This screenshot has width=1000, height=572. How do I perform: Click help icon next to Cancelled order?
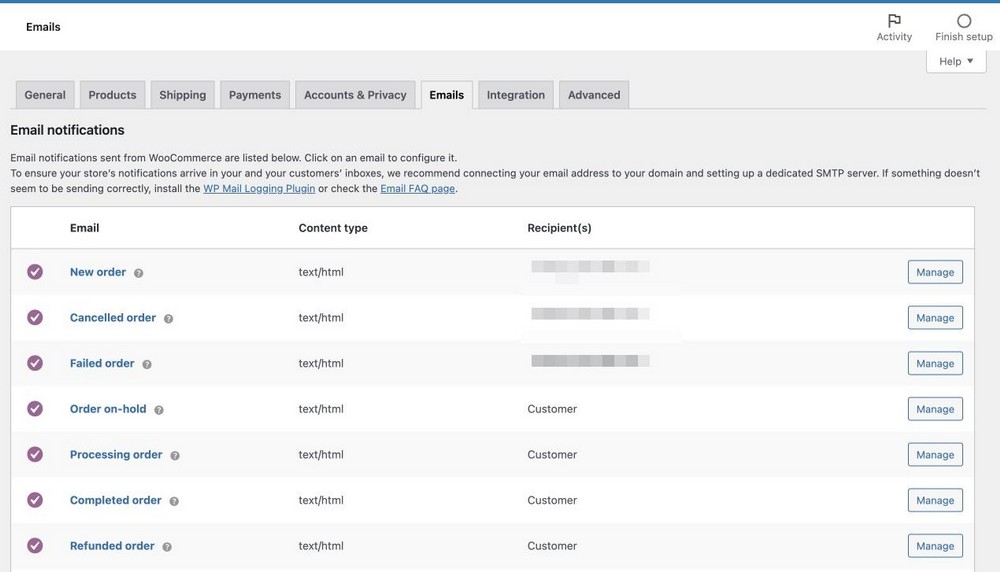coord(168,319)
